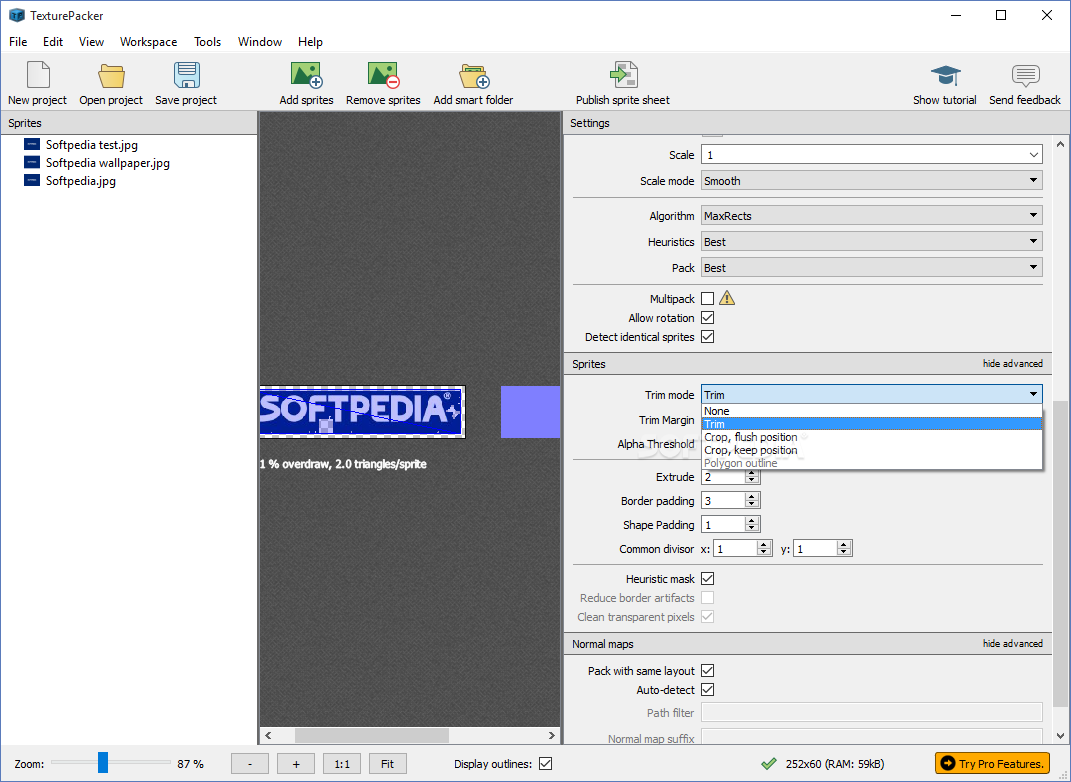
Task: Click the Publish sprite sheet icon
Action: (x=623, y=74)
